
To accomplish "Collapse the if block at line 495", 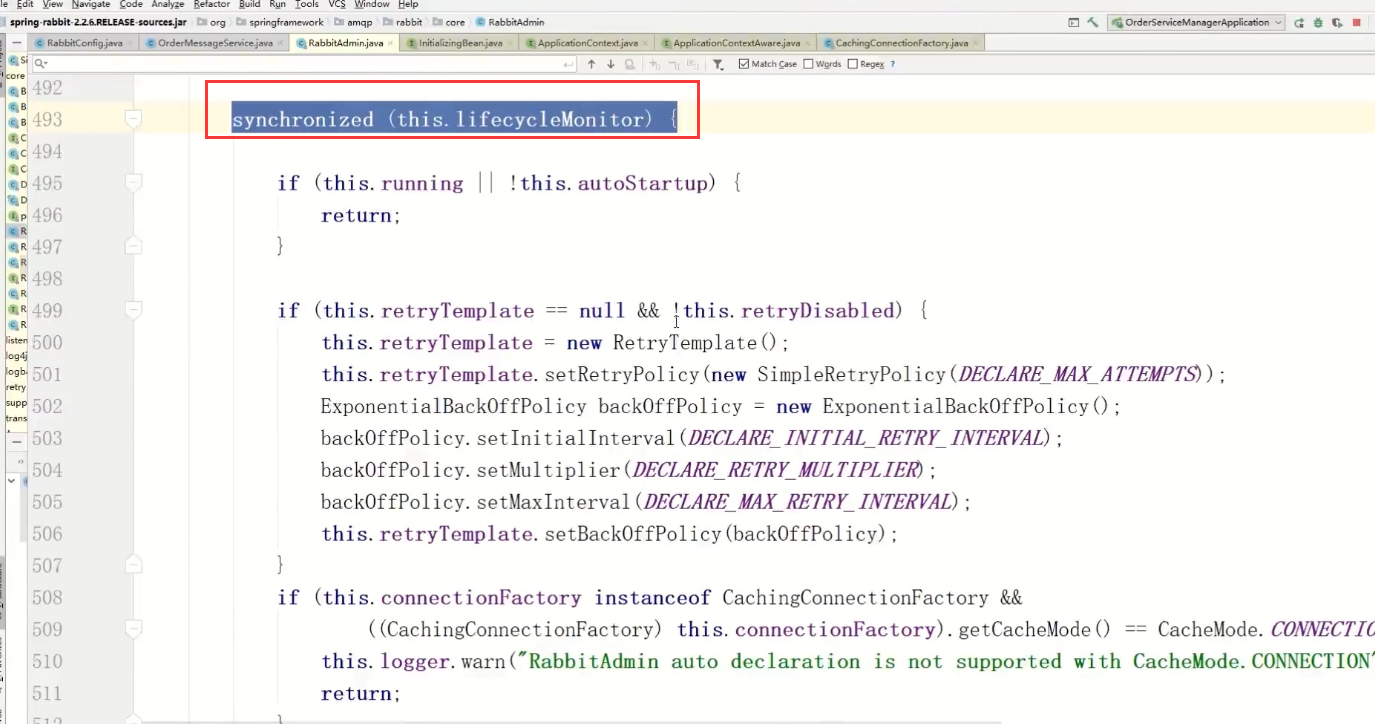I will coord(133,183).
